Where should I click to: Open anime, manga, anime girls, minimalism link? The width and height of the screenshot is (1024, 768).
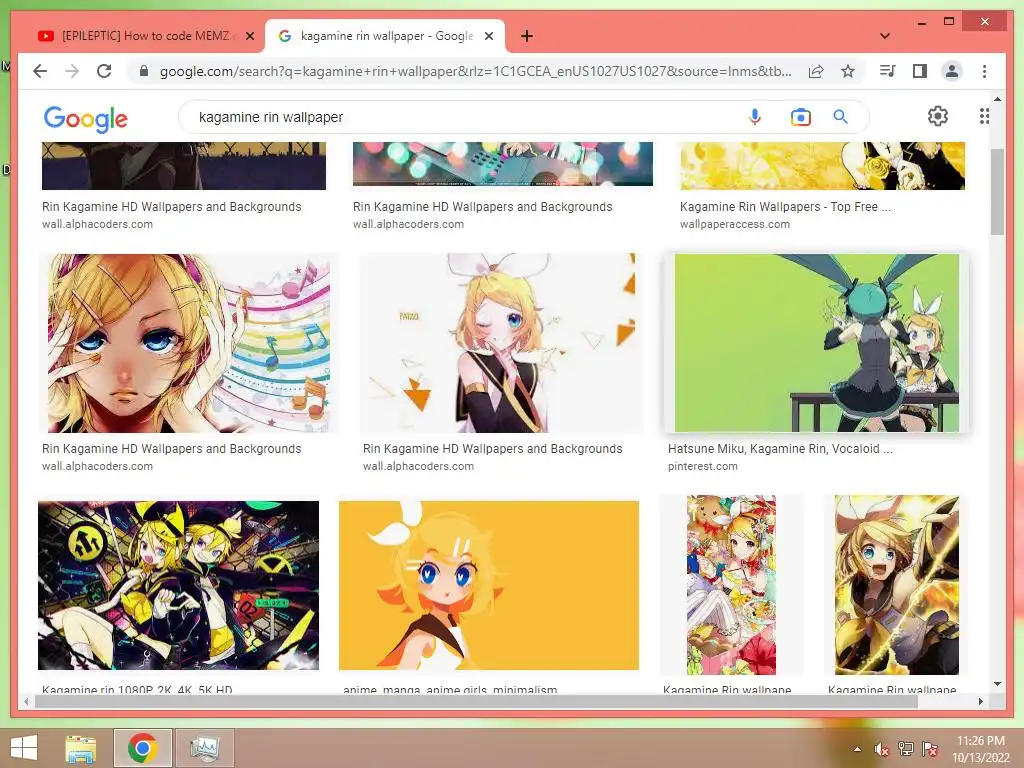450,689
